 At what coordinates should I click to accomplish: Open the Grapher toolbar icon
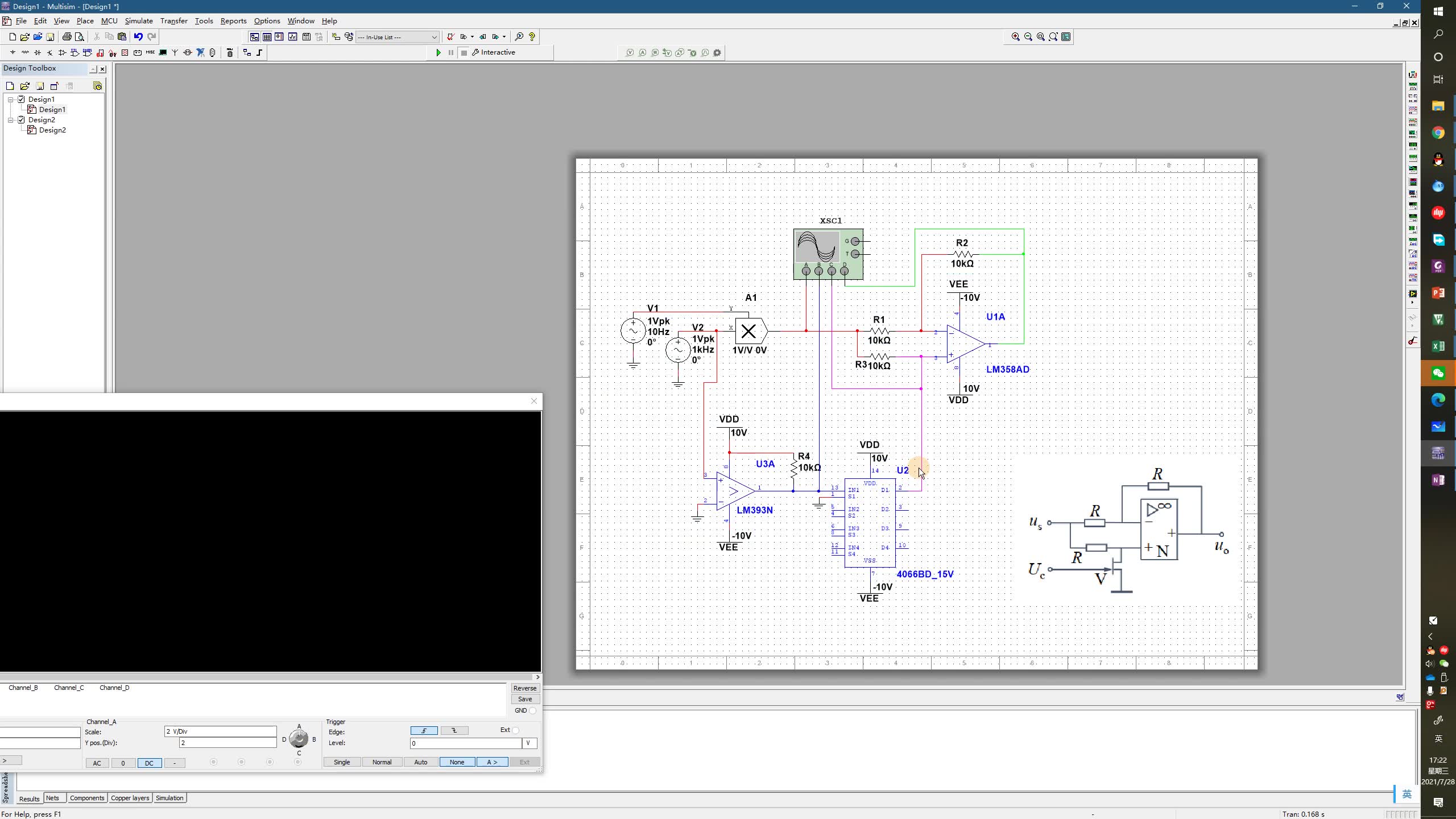pyautogui.click(x=292, y=37)
